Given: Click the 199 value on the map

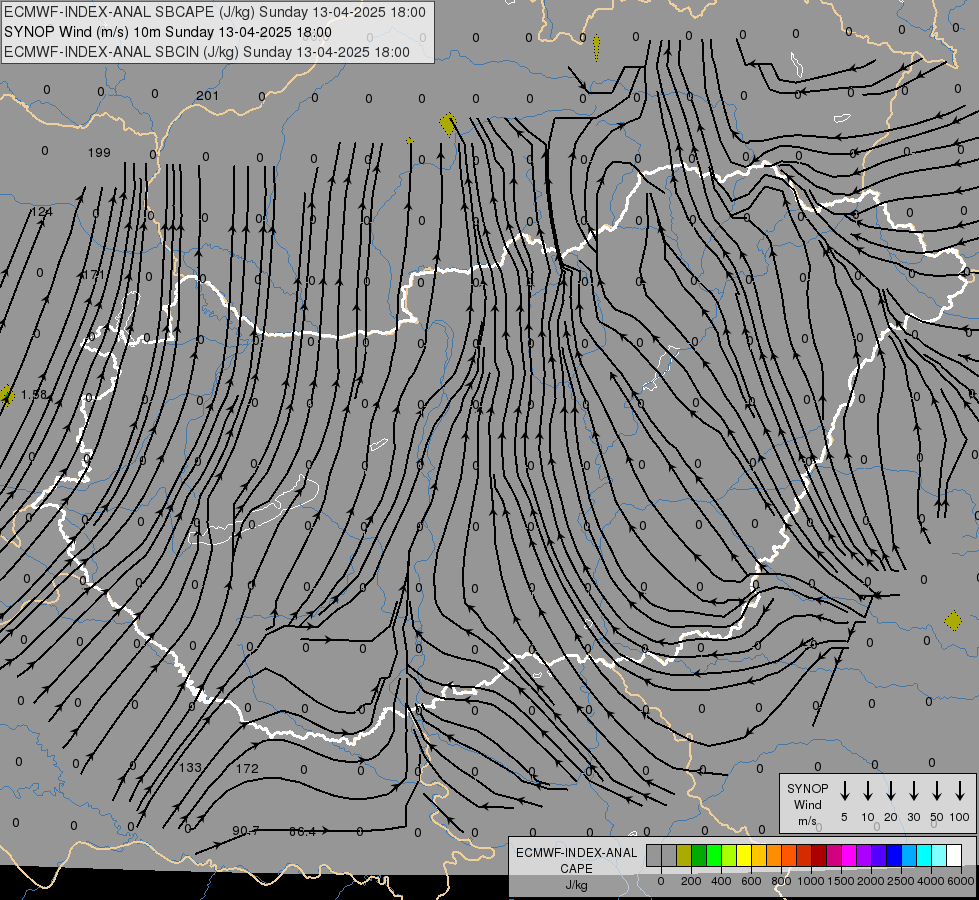Looking at the screenshot, I should click(x=99, y=153).
